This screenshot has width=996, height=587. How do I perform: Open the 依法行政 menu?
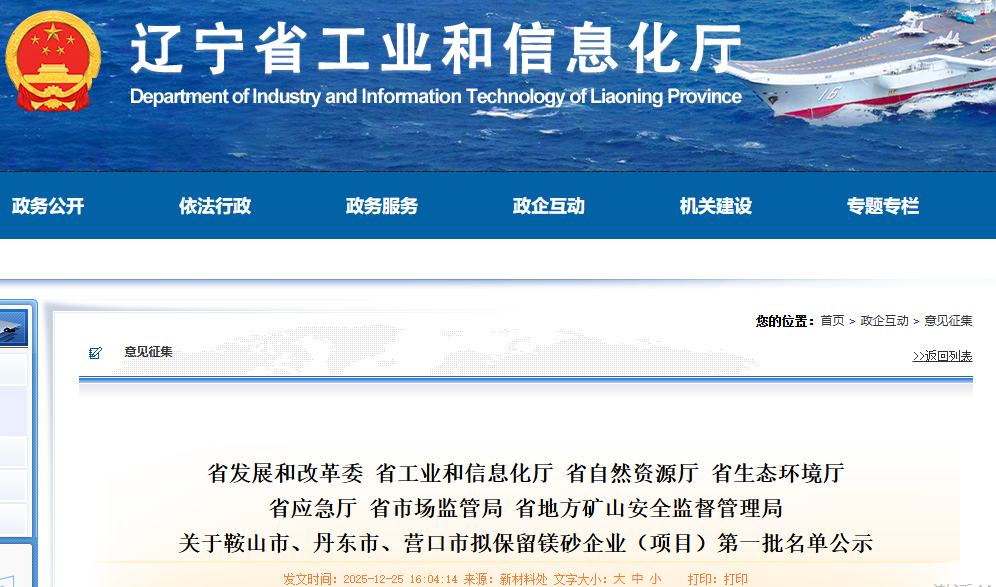pos(215,207)
